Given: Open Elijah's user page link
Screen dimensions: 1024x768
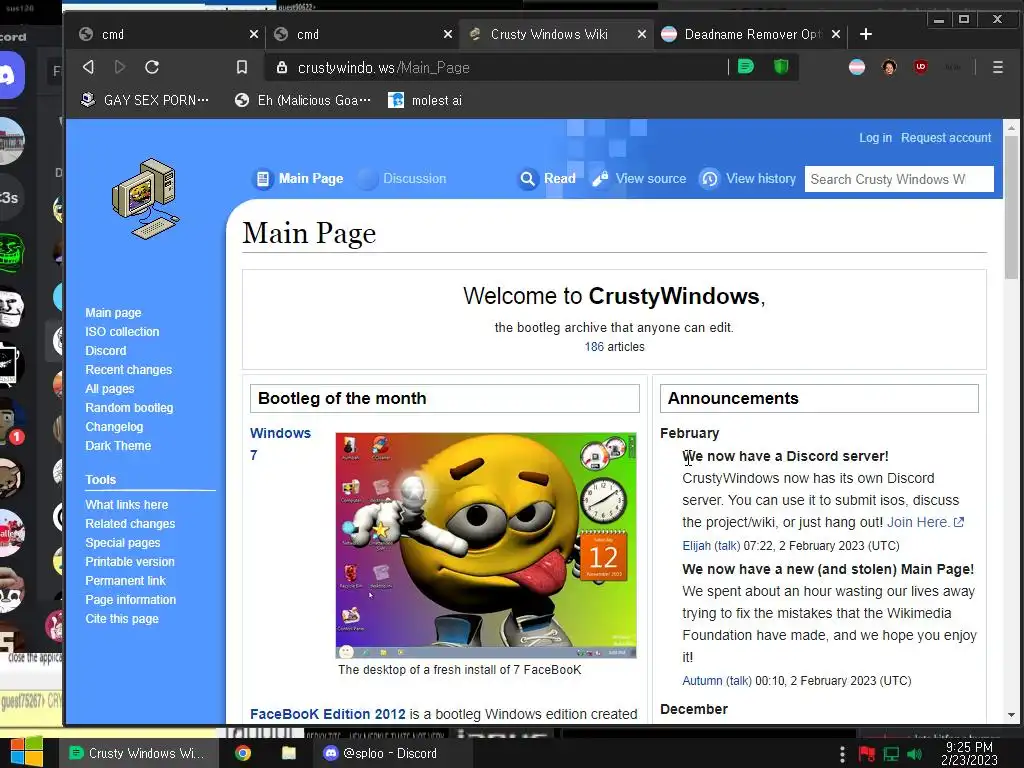Looking at the screenshot, I should tap(696, 545).
